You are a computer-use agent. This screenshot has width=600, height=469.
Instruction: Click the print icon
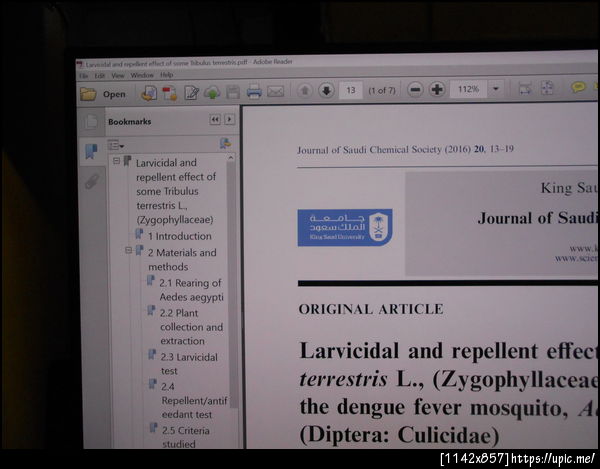pos(254,92)
